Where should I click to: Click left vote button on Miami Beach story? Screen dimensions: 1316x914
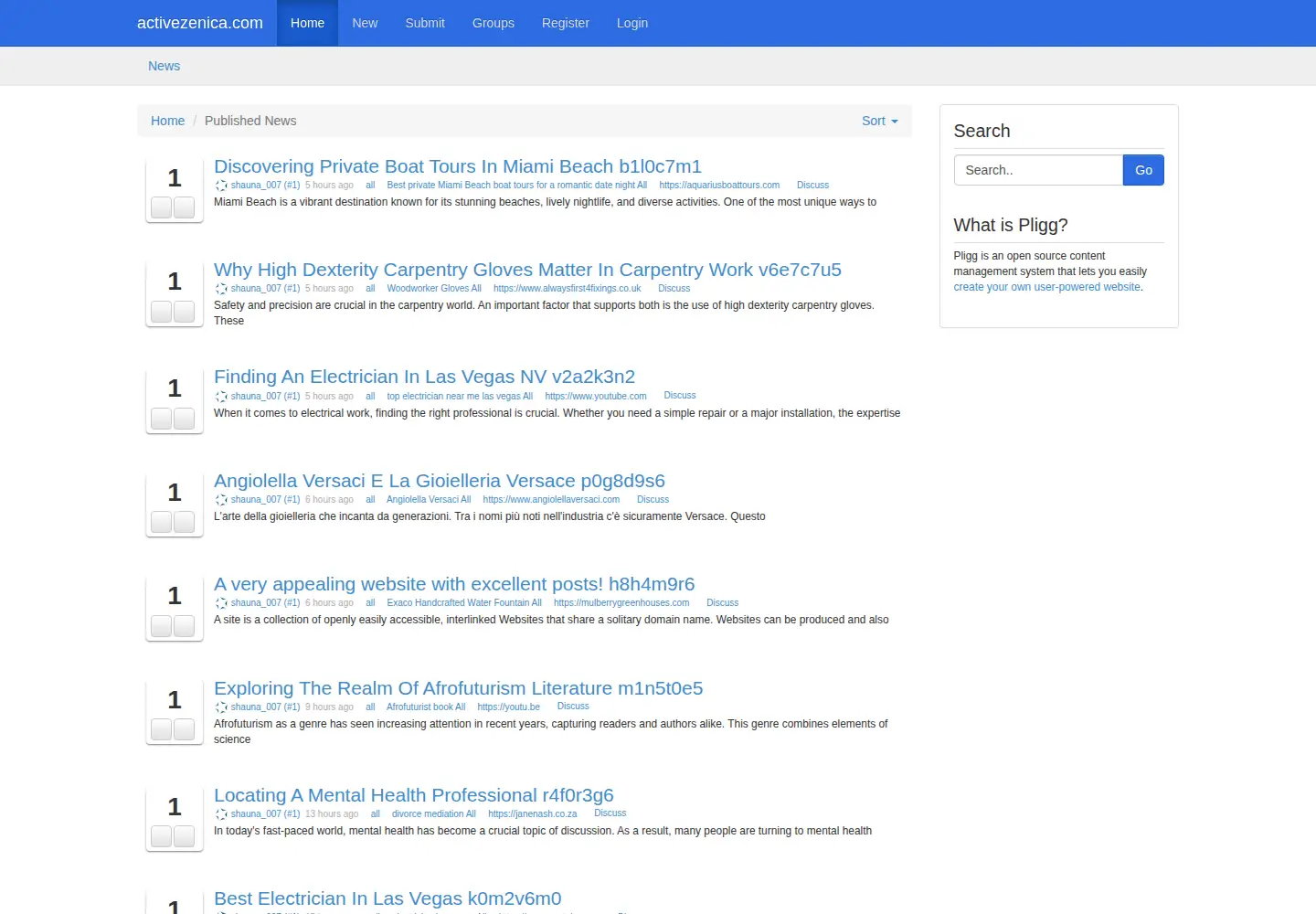162,207
